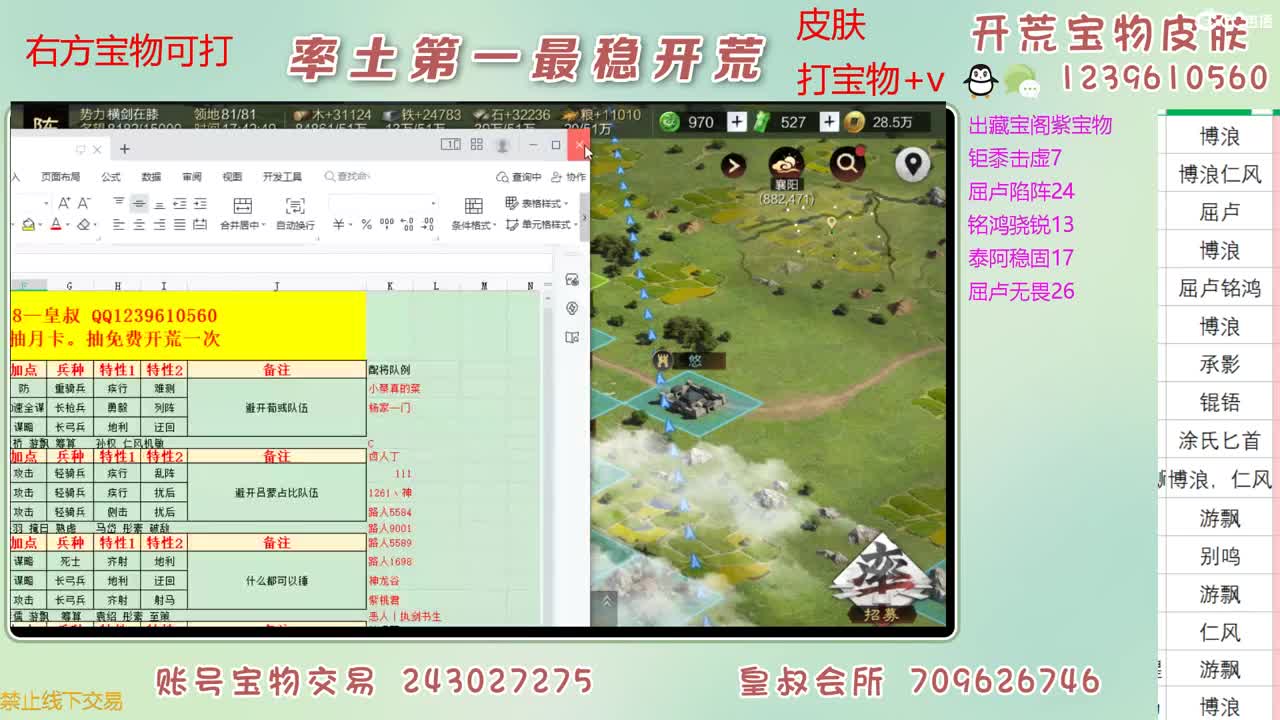Open the font size dropdown arrow

pyautogui.click(x=46, y=203)
